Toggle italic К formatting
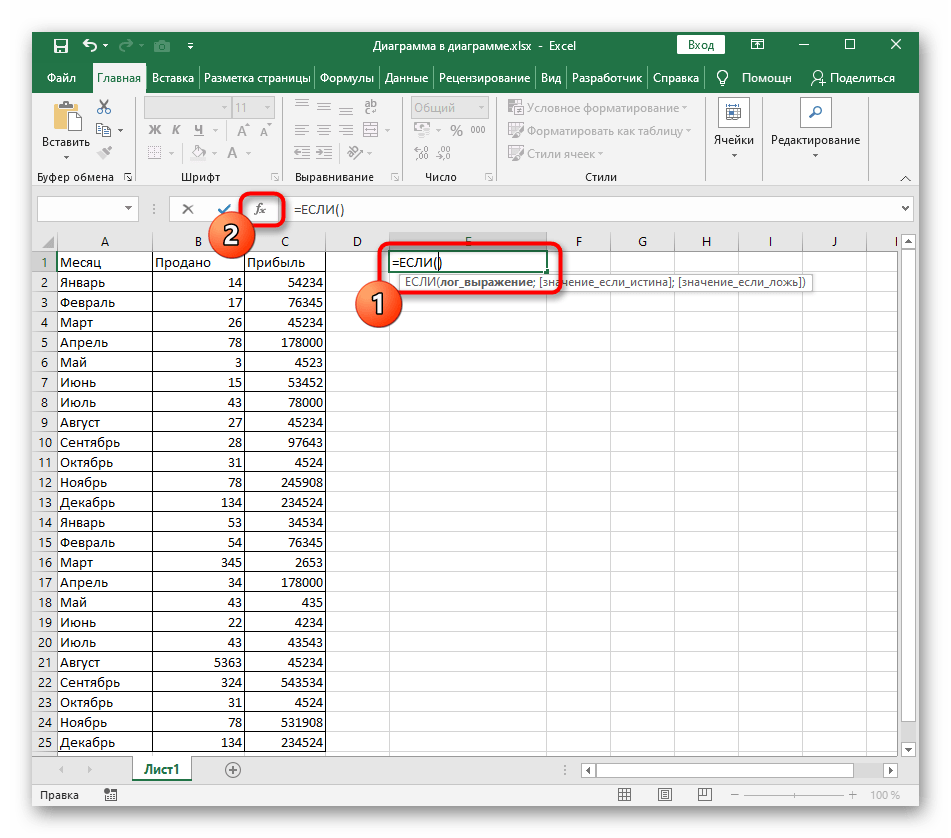The height and width of the screenshot is (838, 951). pos(176,130)
